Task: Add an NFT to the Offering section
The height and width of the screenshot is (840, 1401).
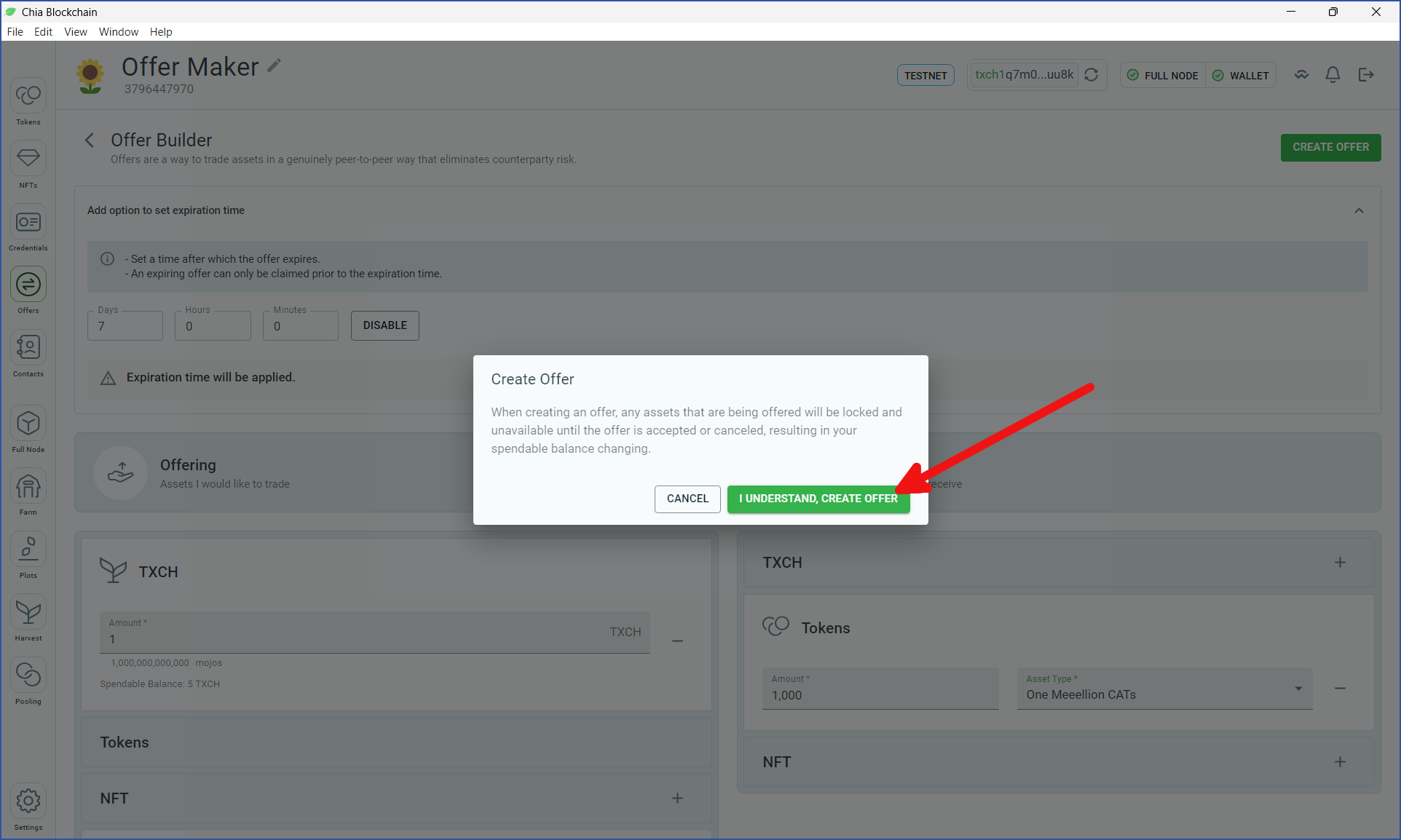Action: 677,799
